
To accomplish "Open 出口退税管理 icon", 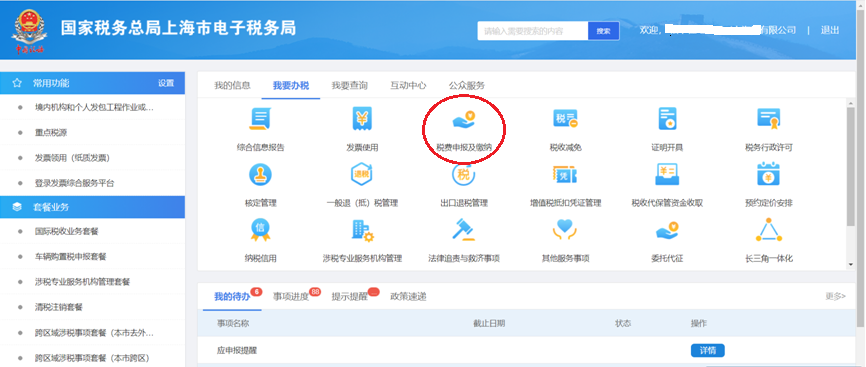I will [464, 175].
